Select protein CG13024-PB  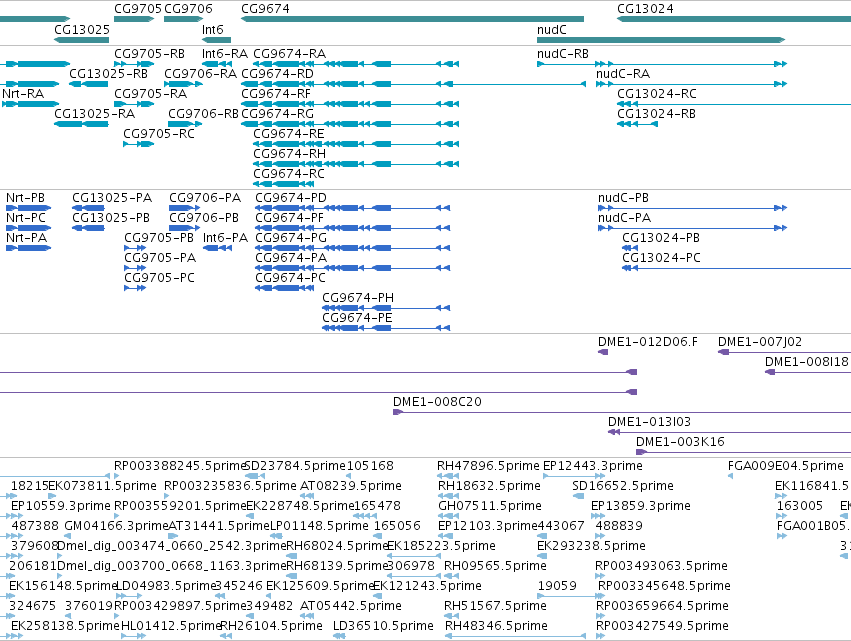(x=661, y=238)
